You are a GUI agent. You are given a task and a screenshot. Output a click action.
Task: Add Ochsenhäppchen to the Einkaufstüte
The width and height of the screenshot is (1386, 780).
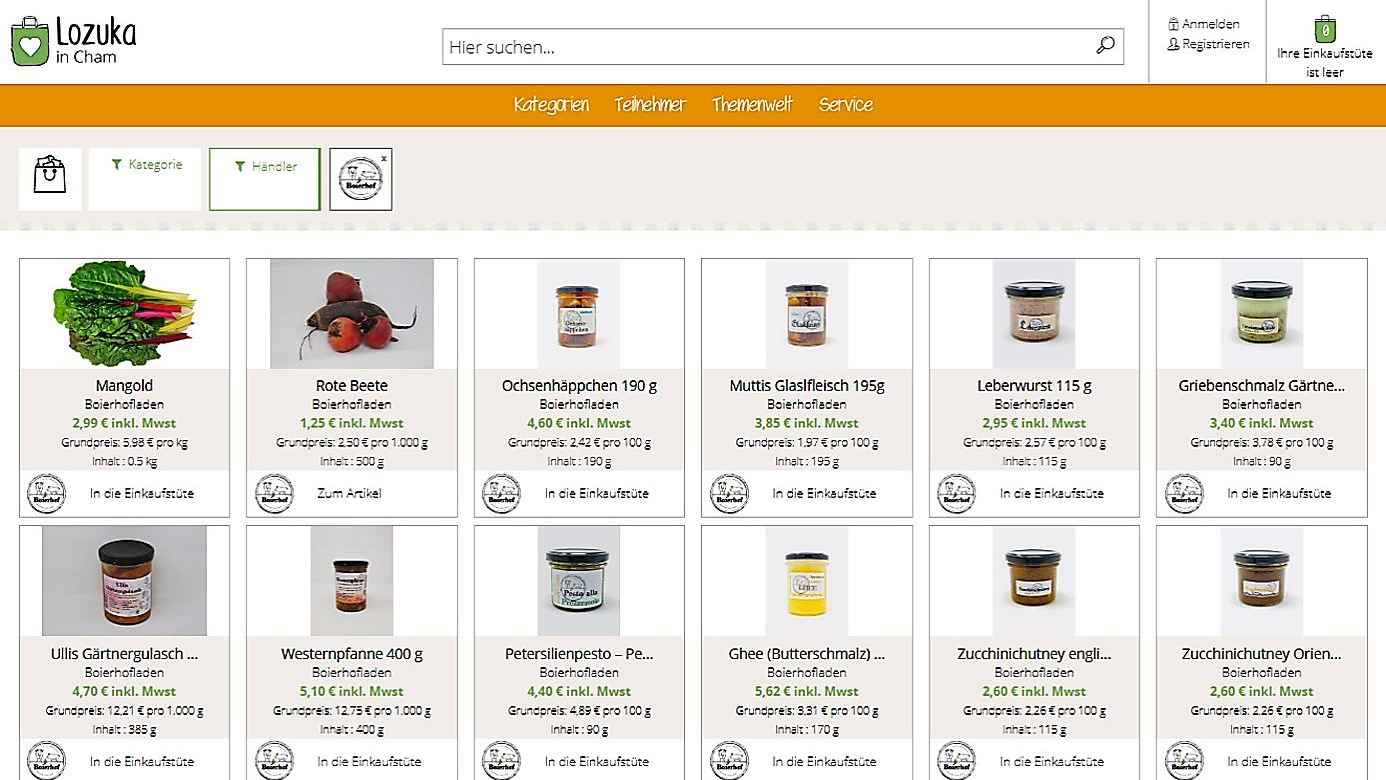point(597,493)
